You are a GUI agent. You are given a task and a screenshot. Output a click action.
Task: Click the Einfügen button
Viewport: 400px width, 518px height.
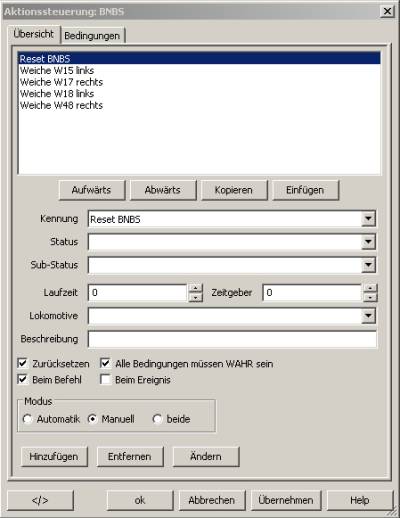[305, 190]
